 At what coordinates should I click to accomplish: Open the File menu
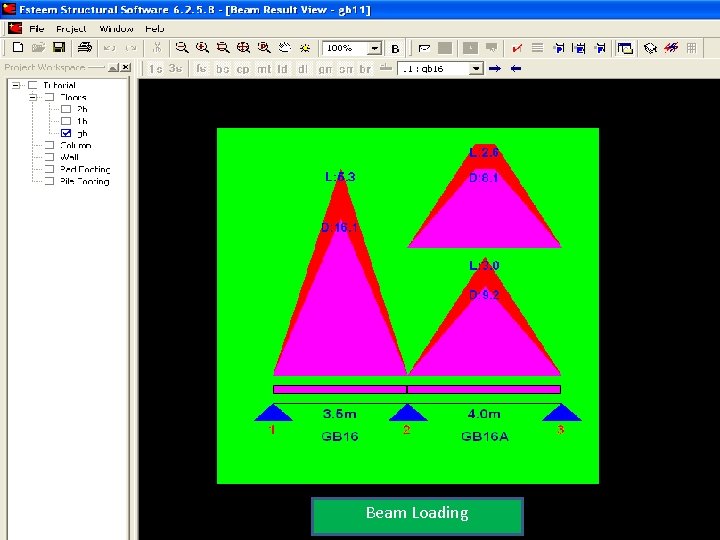point(37,29)
